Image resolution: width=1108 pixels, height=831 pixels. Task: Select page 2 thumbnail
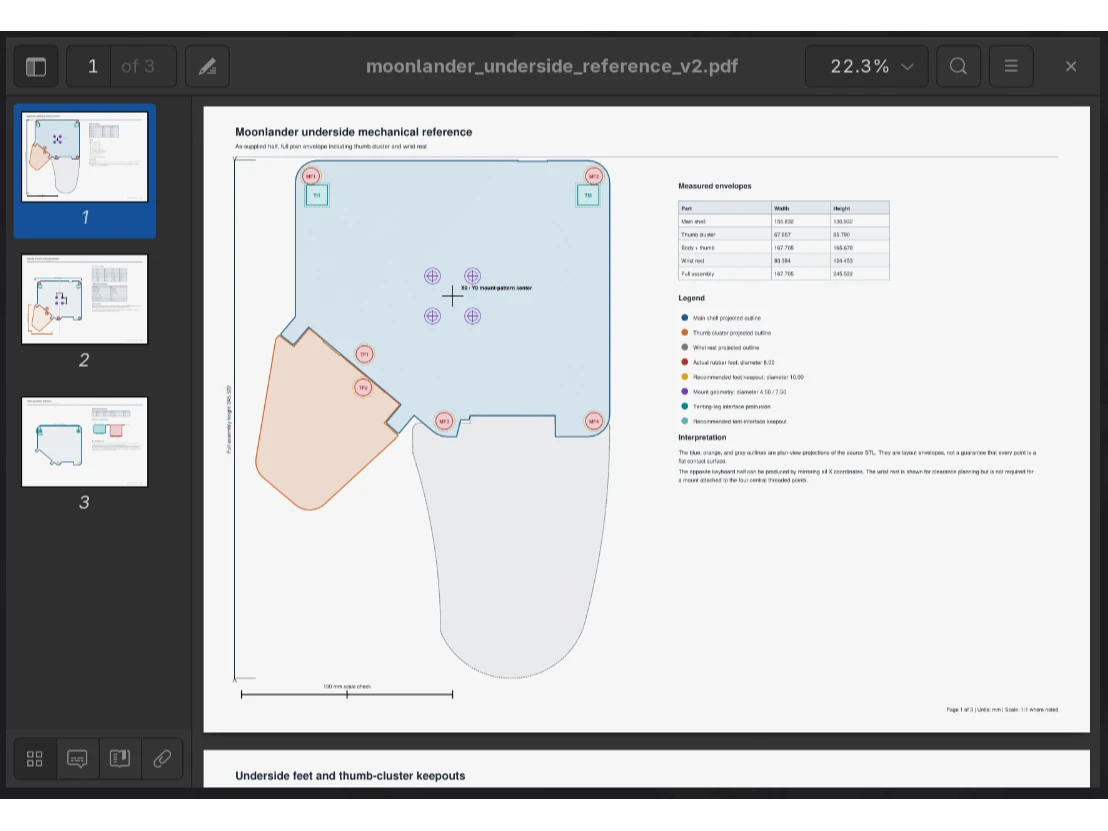(x=85, y=300)
